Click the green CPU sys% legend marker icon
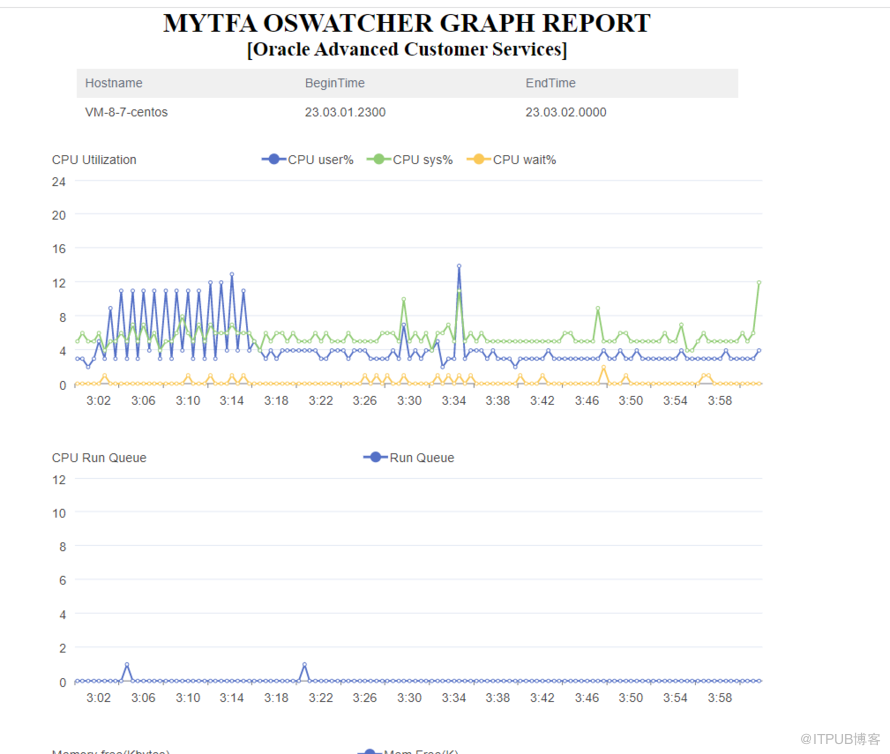 [x=378, y=160]
